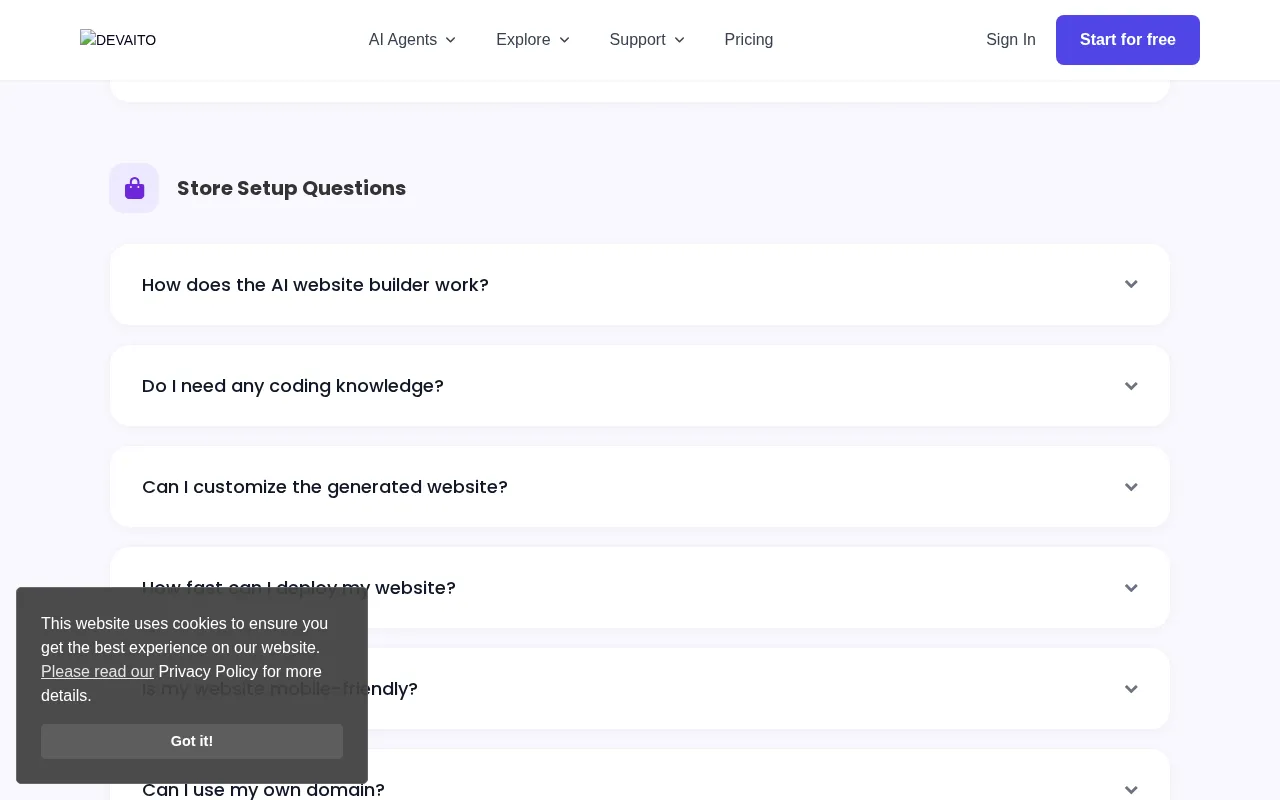This screenshot has height=800, width=1280.
Task: Click 'Privacy Policy for more details.' text in cookie banner
Action: (181, 683)
